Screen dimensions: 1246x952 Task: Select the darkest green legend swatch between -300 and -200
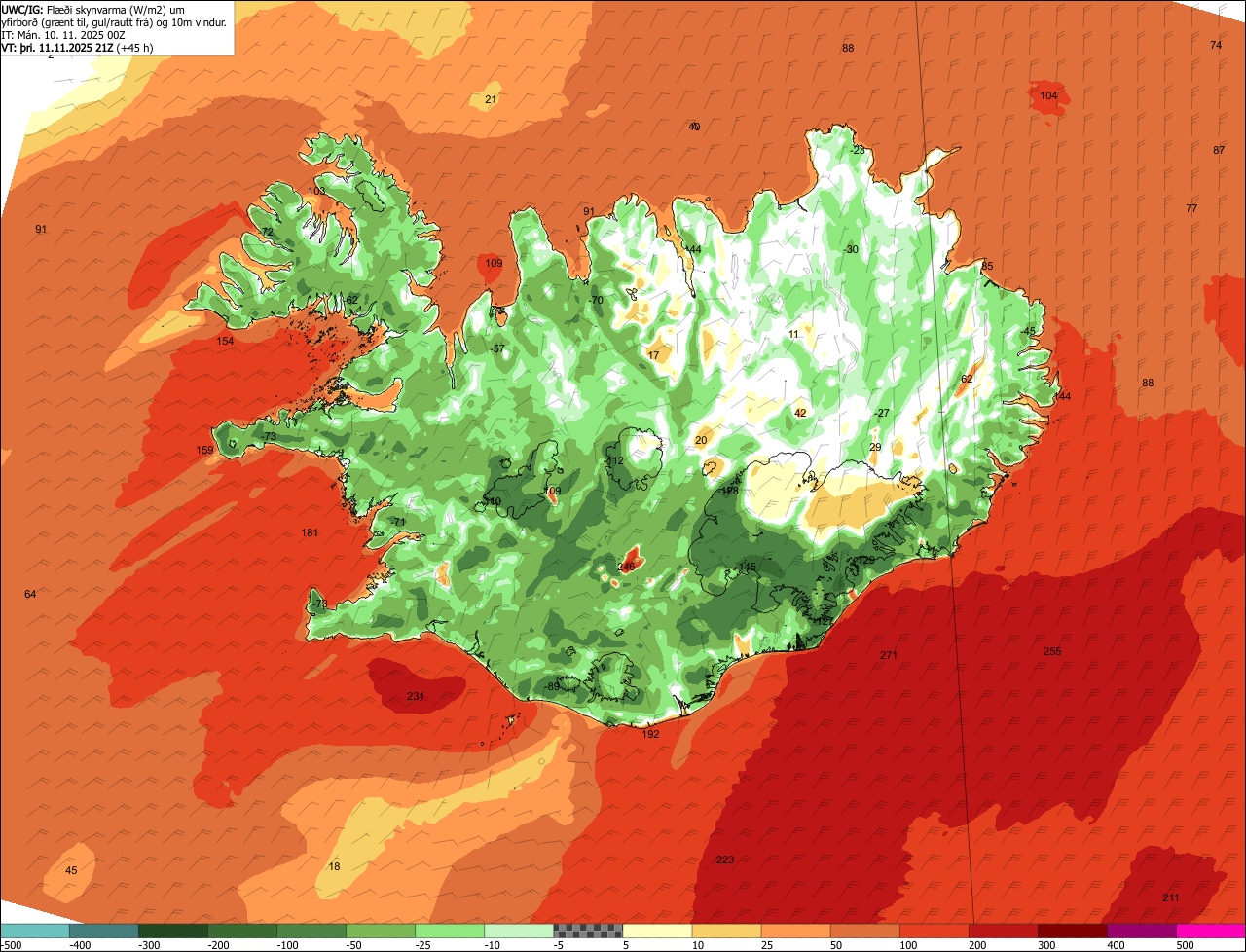[x=173, y=931]
